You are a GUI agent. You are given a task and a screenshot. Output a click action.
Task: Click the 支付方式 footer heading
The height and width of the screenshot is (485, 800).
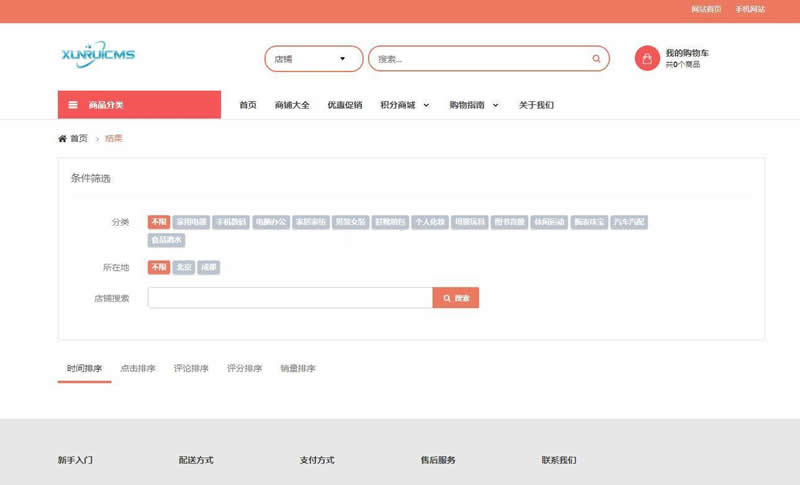[x=317, y=460]
